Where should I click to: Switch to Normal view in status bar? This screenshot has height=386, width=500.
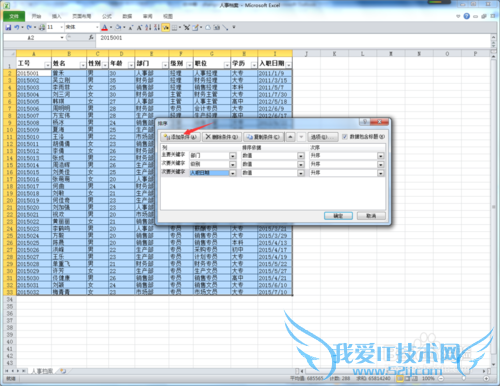(399, 379)
